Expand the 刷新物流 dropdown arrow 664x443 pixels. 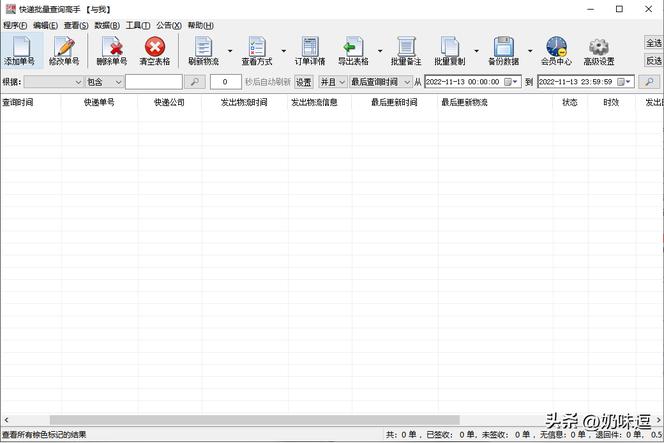(230, 51)
